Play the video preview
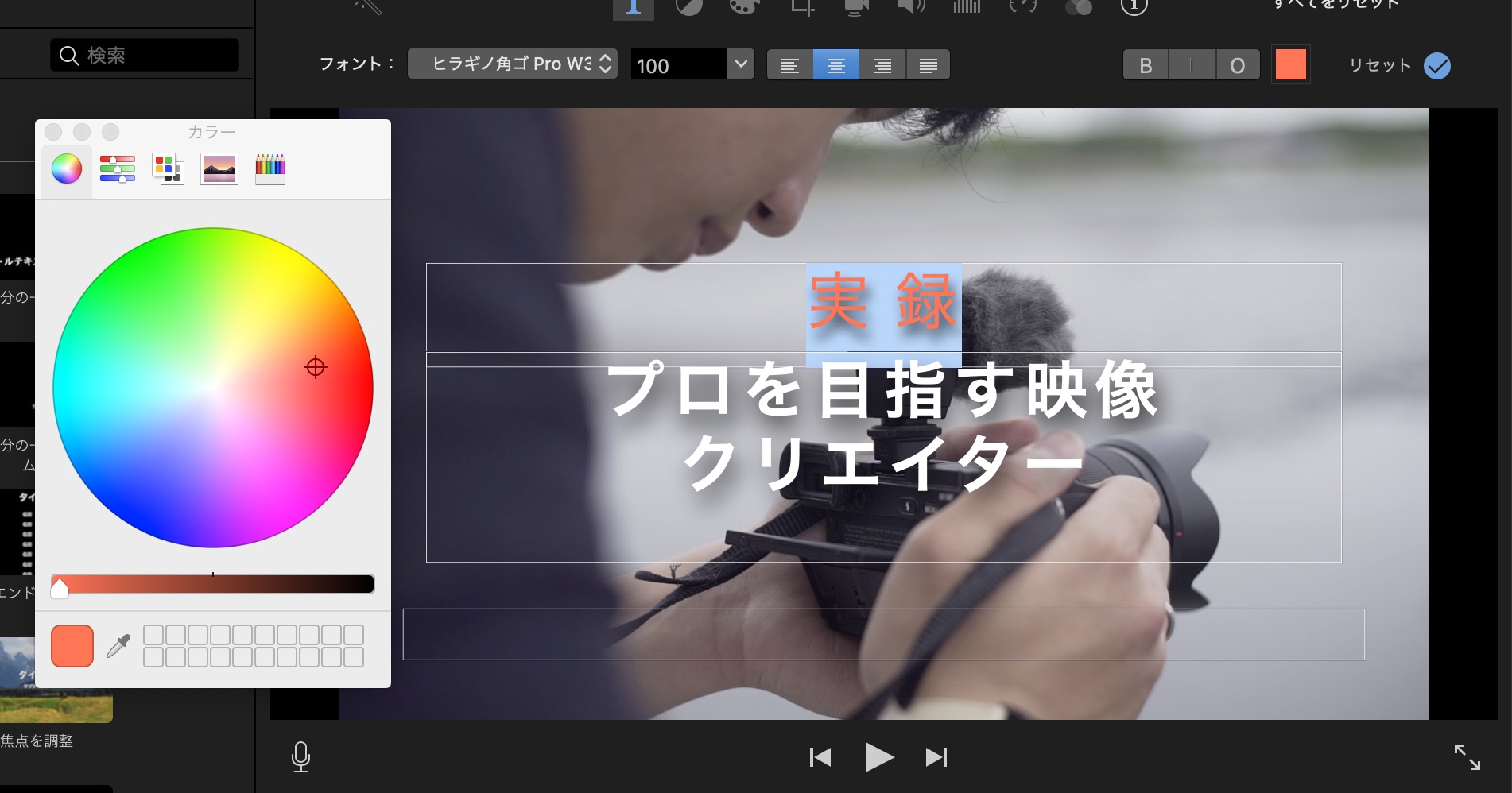Viewport: 1512px width, 793px height. [x=878, y=757]
